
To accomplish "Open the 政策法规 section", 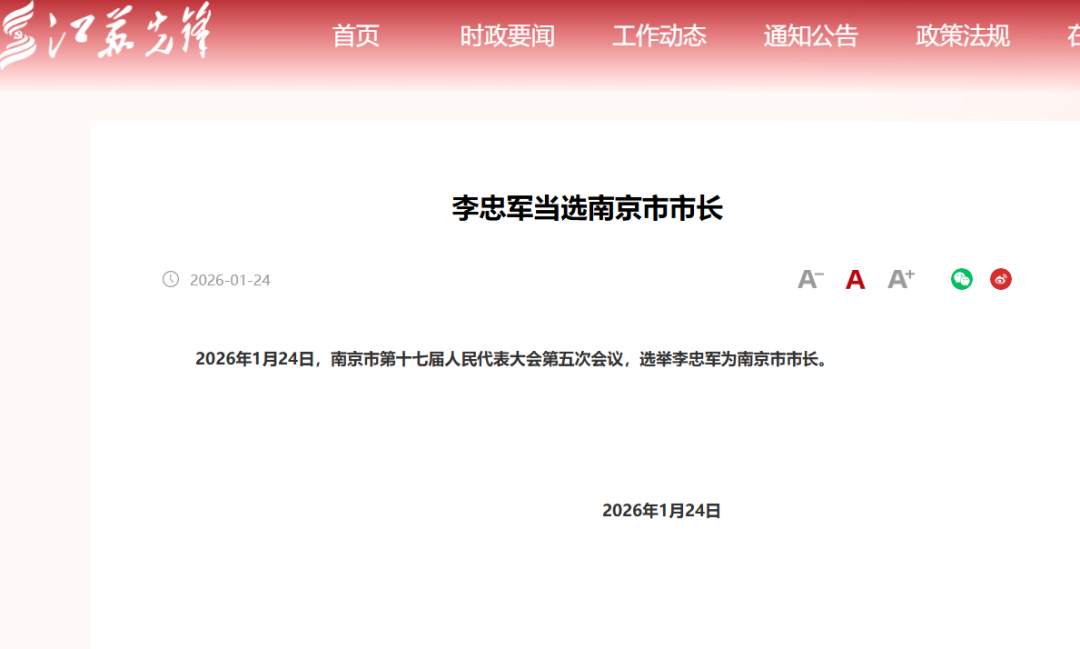I will pos(961,36).
